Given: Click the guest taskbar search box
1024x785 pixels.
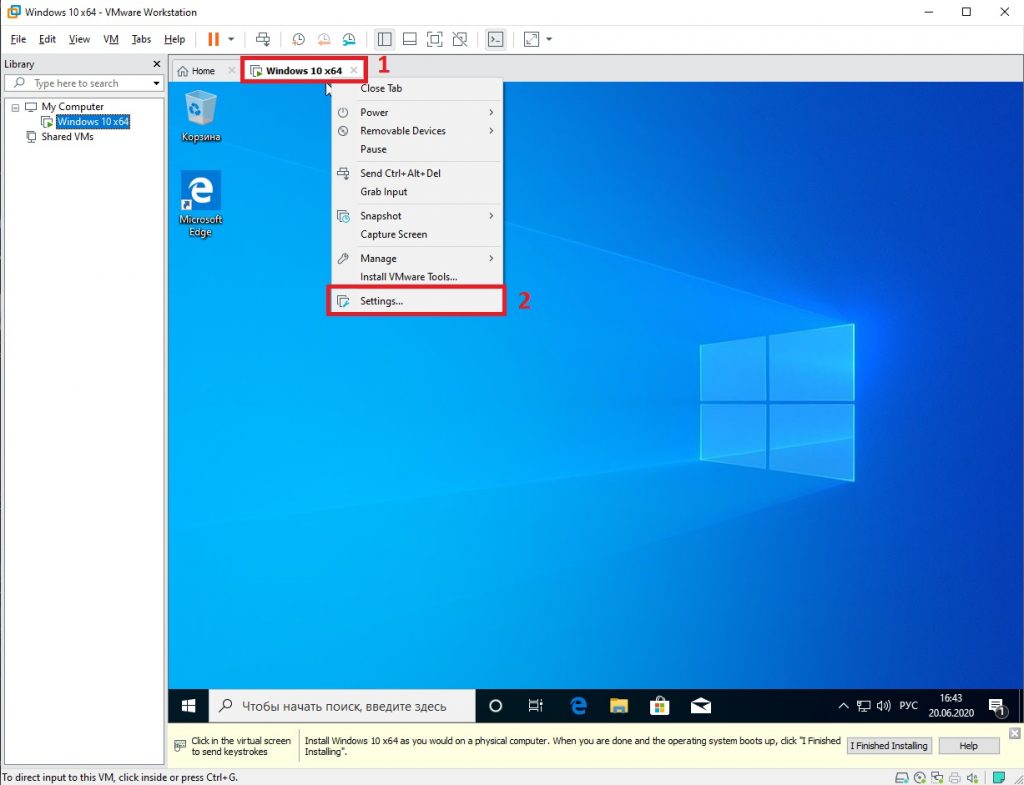Looking at the screenshot, I should [342, 706].
